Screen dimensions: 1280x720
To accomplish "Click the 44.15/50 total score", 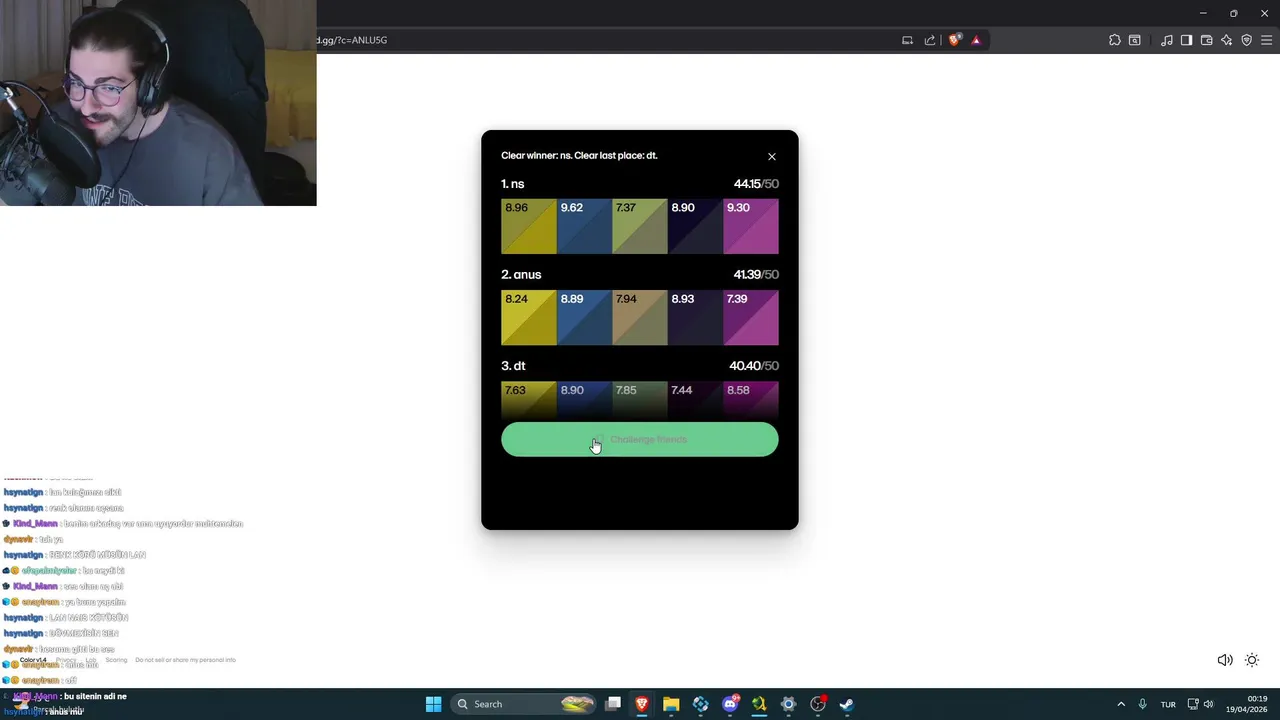I will coord(756,184).
